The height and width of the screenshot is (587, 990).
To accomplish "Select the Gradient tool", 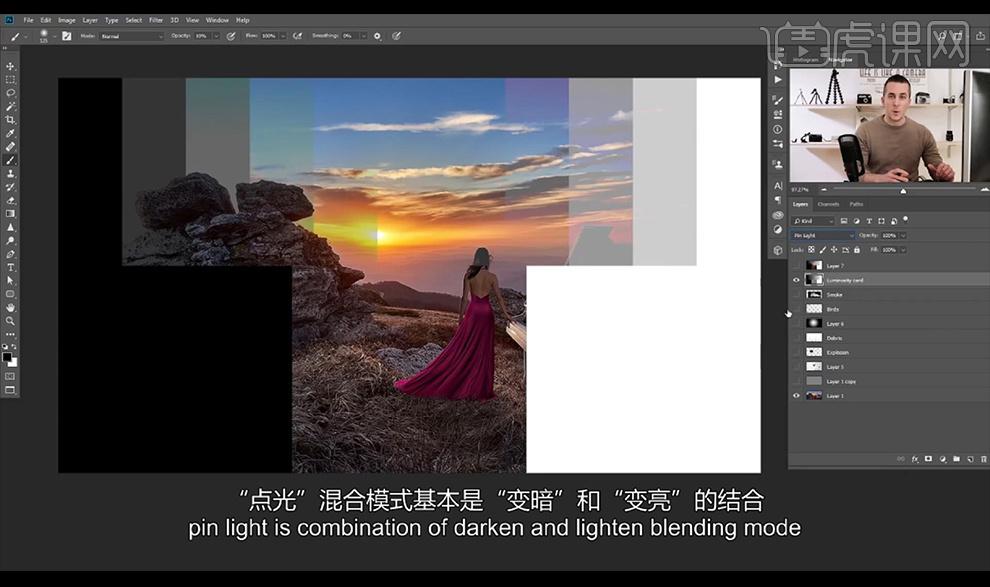I will [x=10, y=213].
